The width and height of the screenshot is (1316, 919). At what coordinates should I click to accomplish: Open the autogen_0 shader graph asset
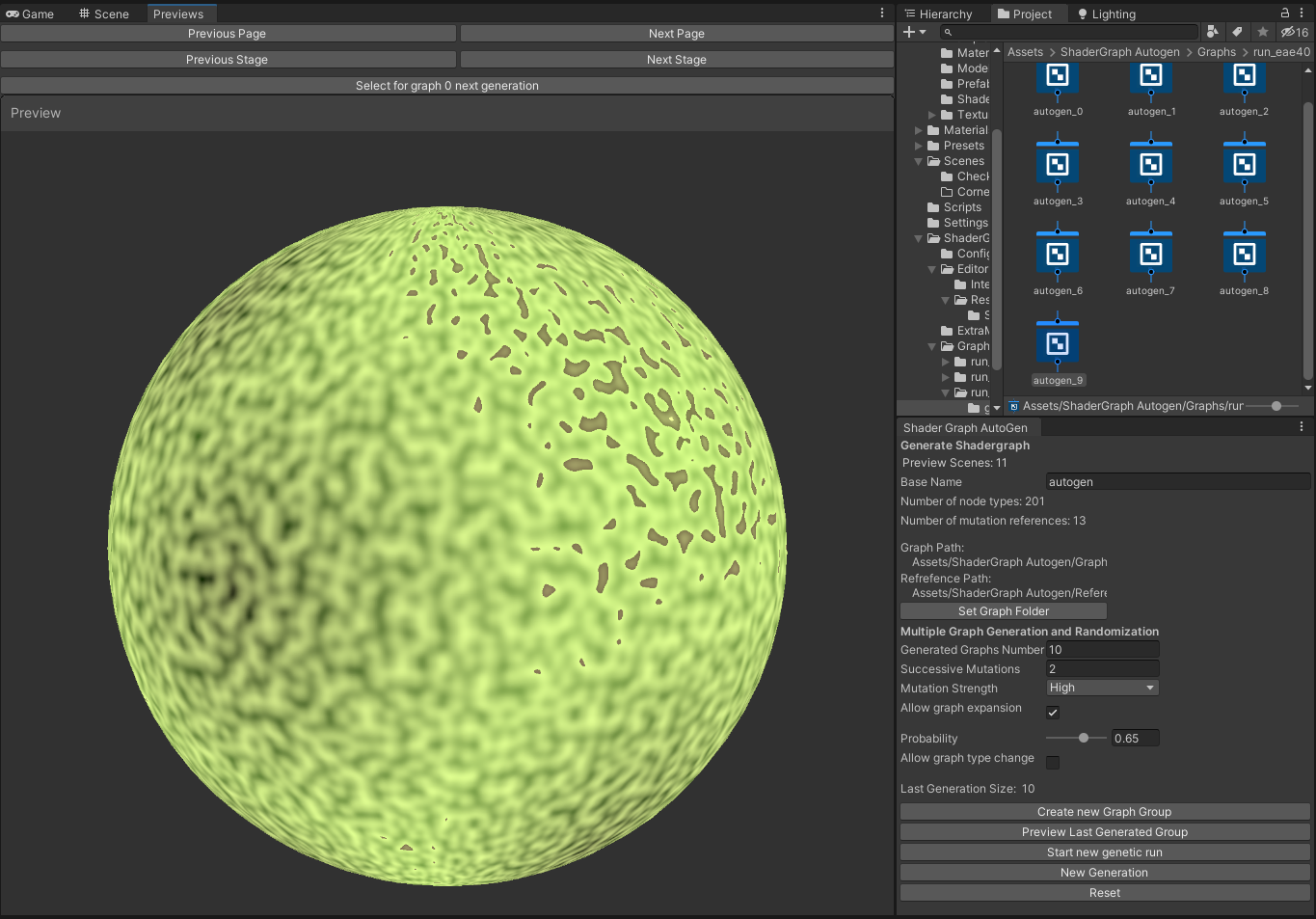[1058, 77]
